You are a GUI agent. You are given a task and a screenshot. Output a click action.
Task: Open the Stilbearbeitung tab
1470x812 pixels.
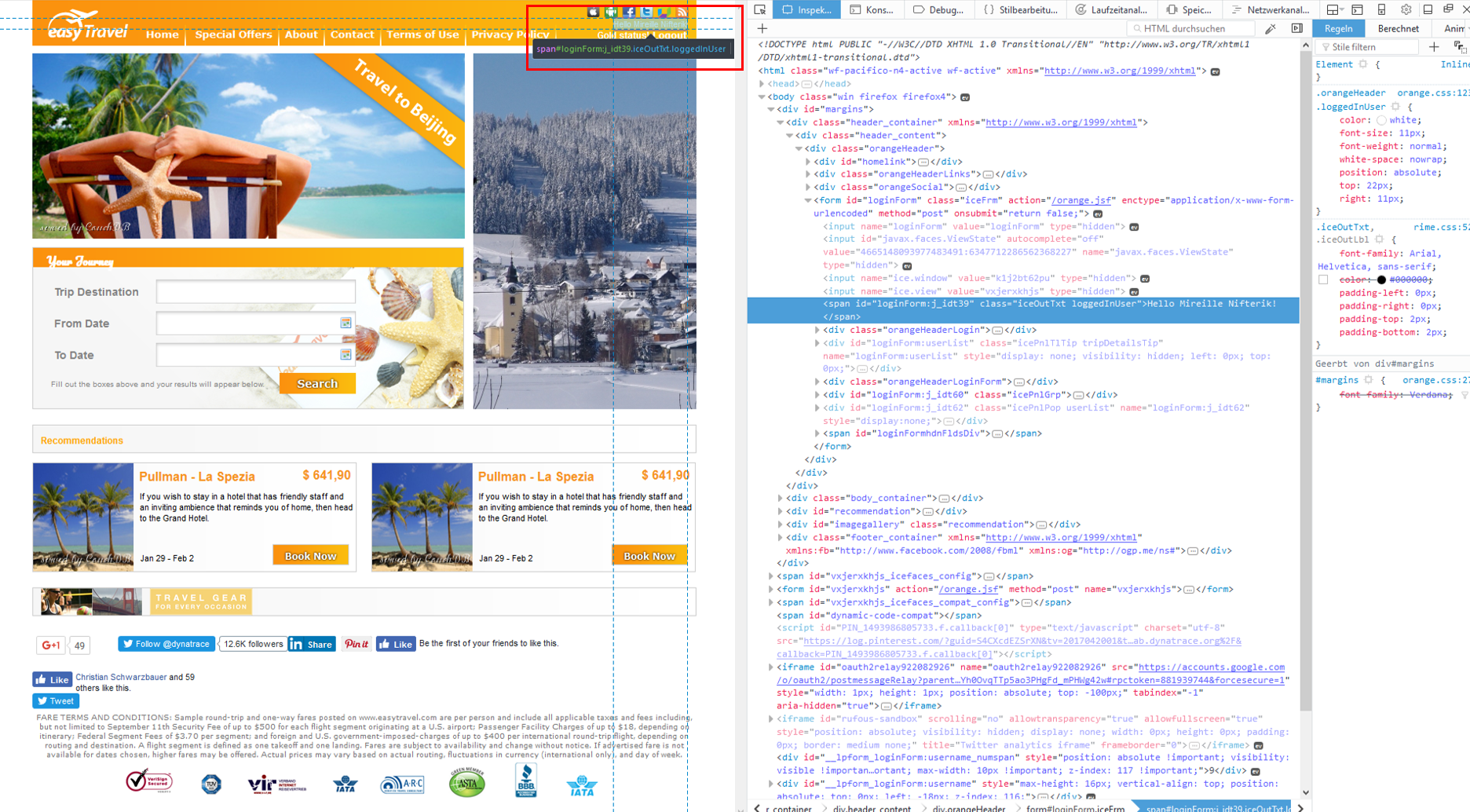pyautogui.click(x=1021, y=9)
